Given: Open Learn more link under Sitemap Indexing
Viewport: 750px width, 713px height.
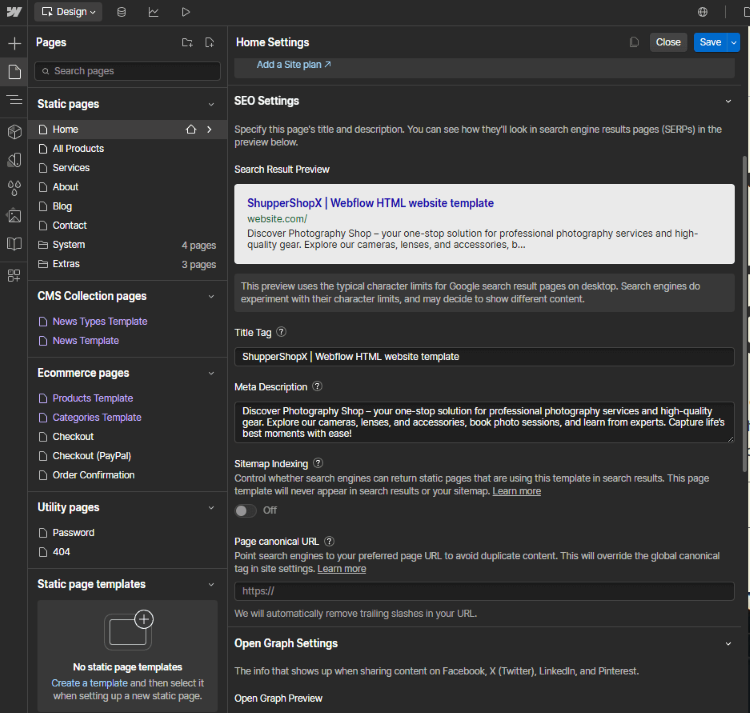Looking at the screenshot, I should [517, 491].
